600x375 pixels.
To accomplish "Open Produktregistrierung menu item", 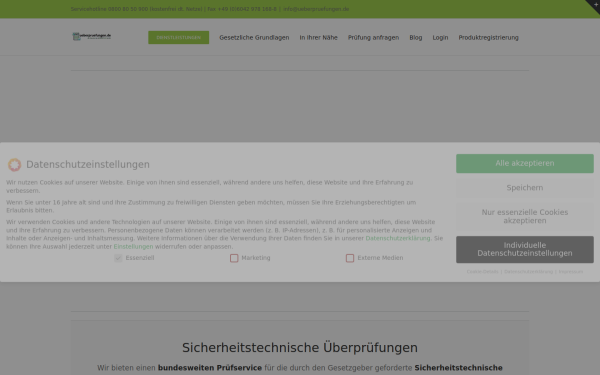I will 489,38.
